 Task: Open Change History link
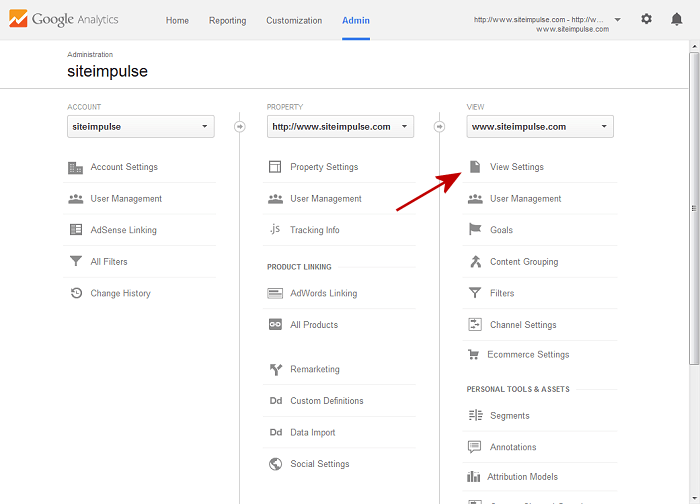[x=121, y=293]
